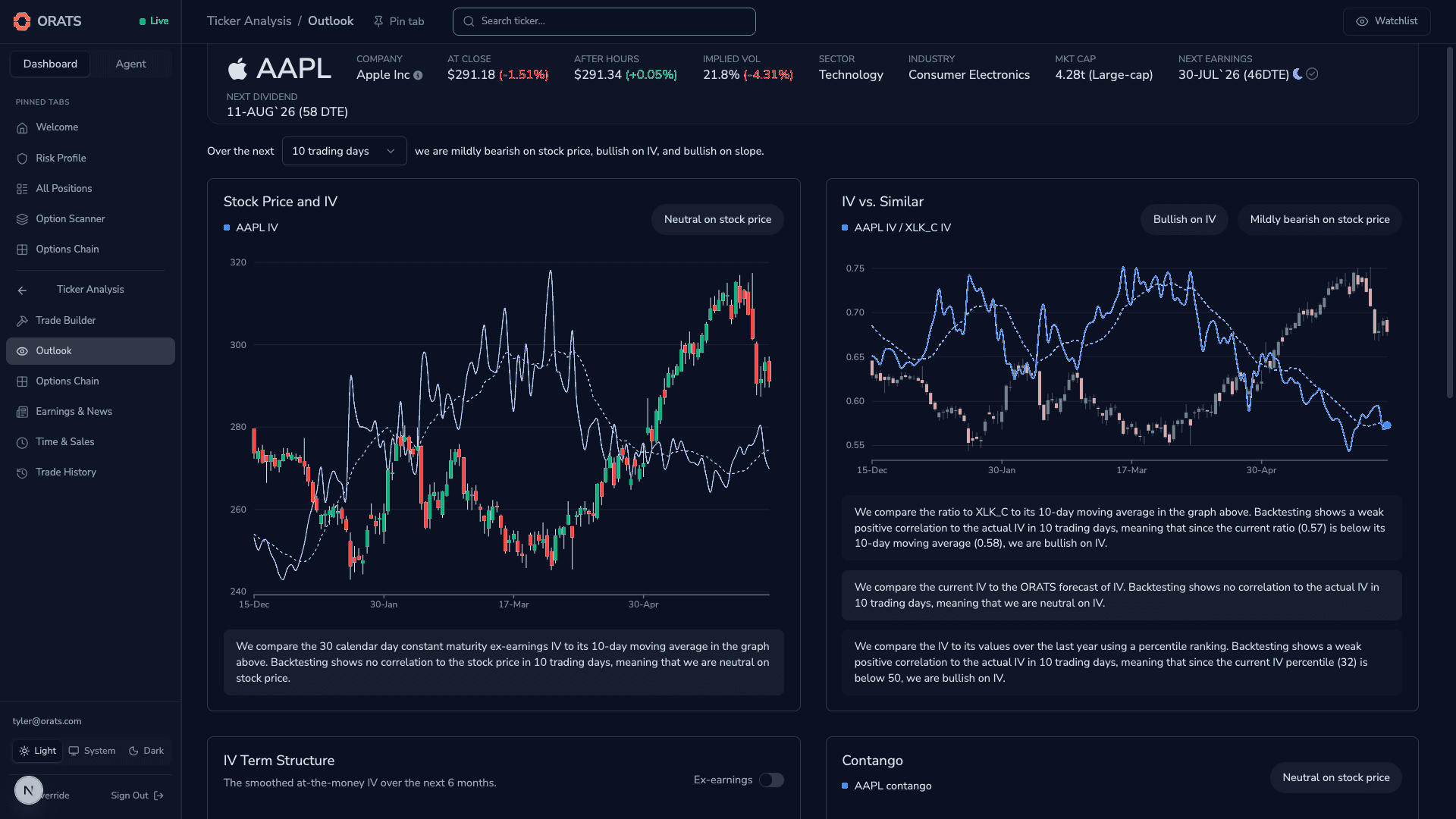Click the page vertical scrollbar

point(1449,222)
